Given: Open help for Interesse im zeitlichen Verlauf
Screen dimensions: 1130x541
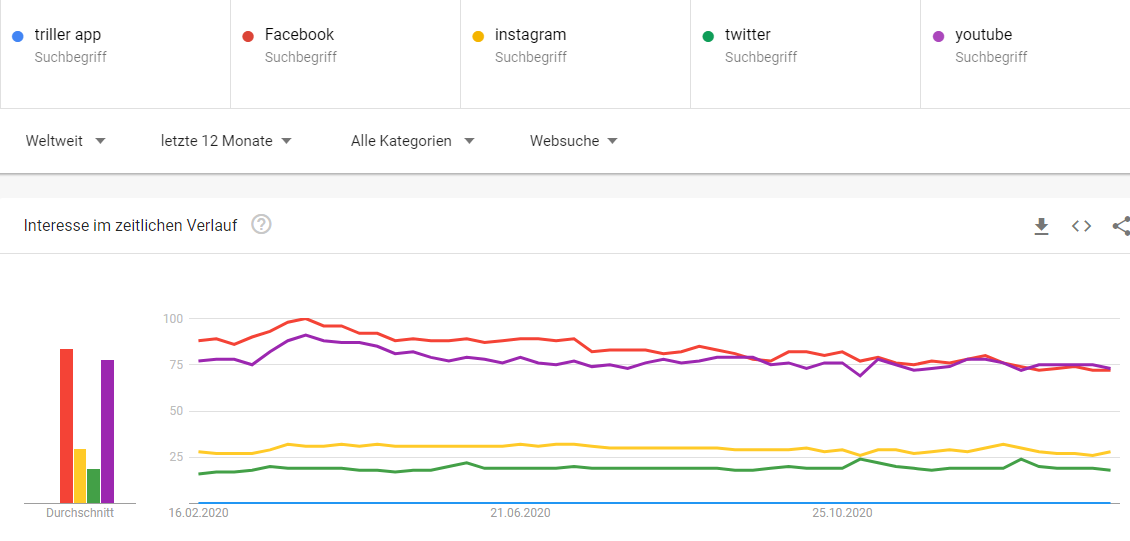Looking at the screenshot, I should tap(261, 225).
